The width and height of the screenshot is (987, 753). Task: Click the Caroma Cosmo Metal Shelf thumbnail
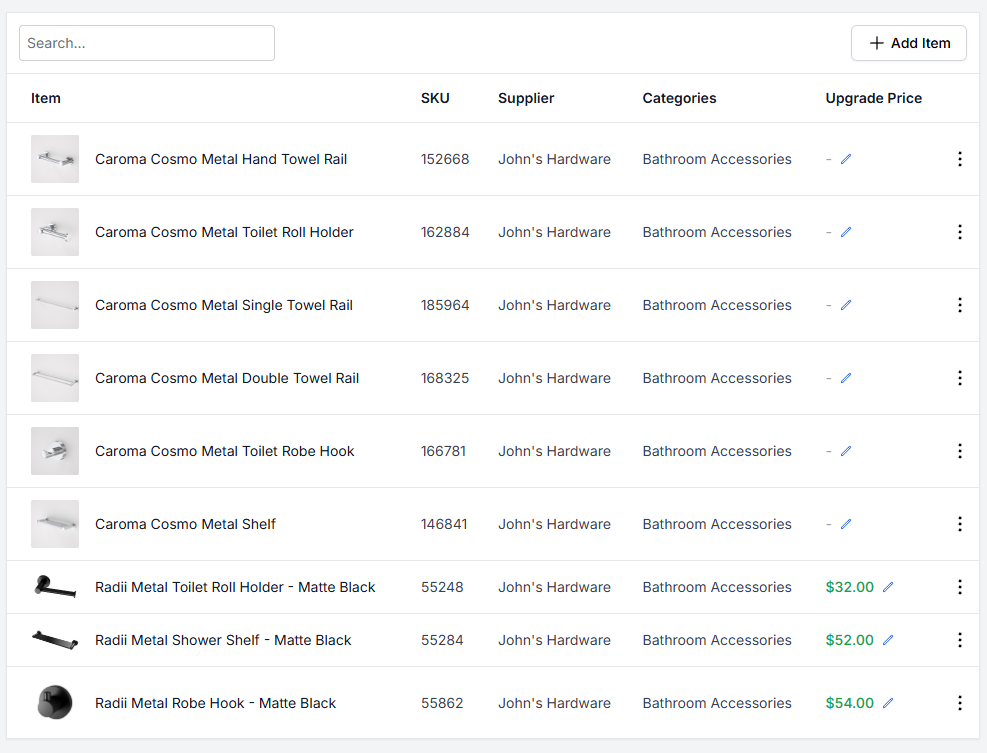pos(55,524)
